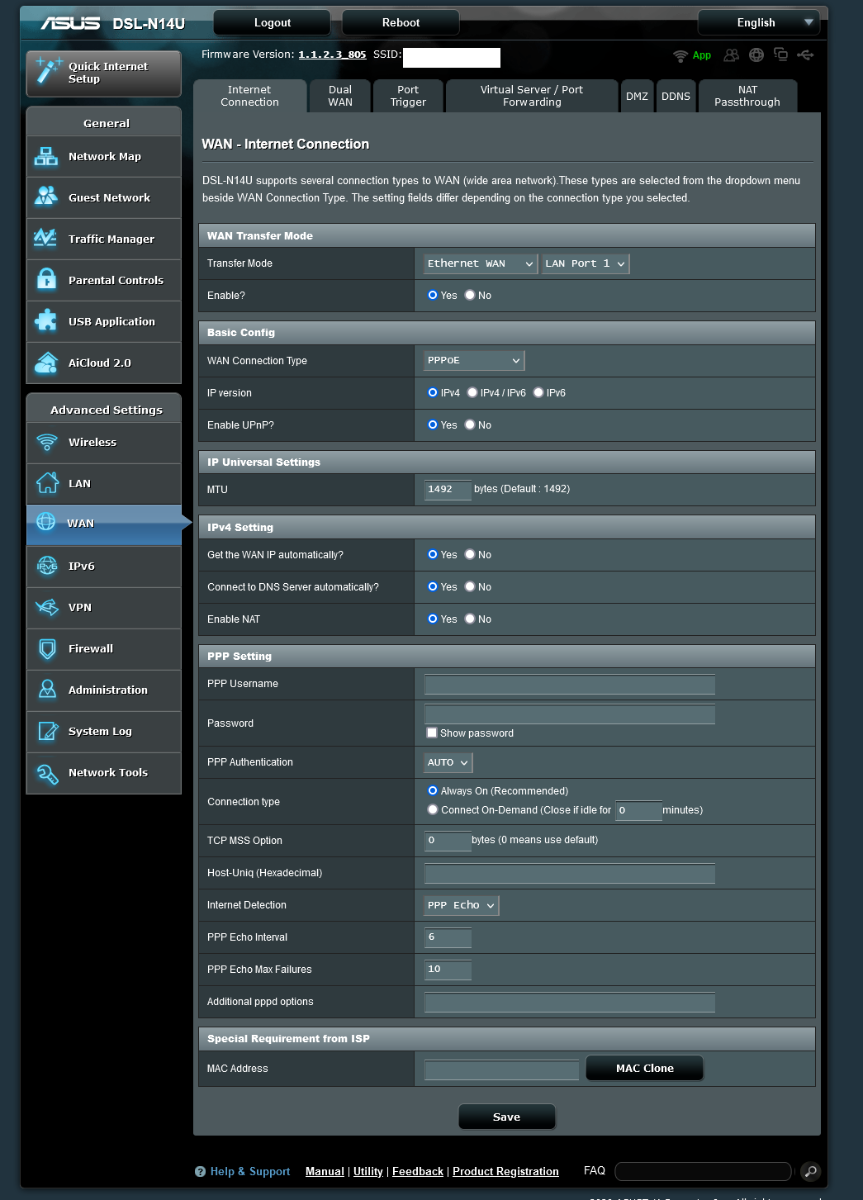Click the VPN sidebar icon
Image resolution: width=863 pixels, height=1200 pixels.
pyautogui.click(x=46, y=607)
